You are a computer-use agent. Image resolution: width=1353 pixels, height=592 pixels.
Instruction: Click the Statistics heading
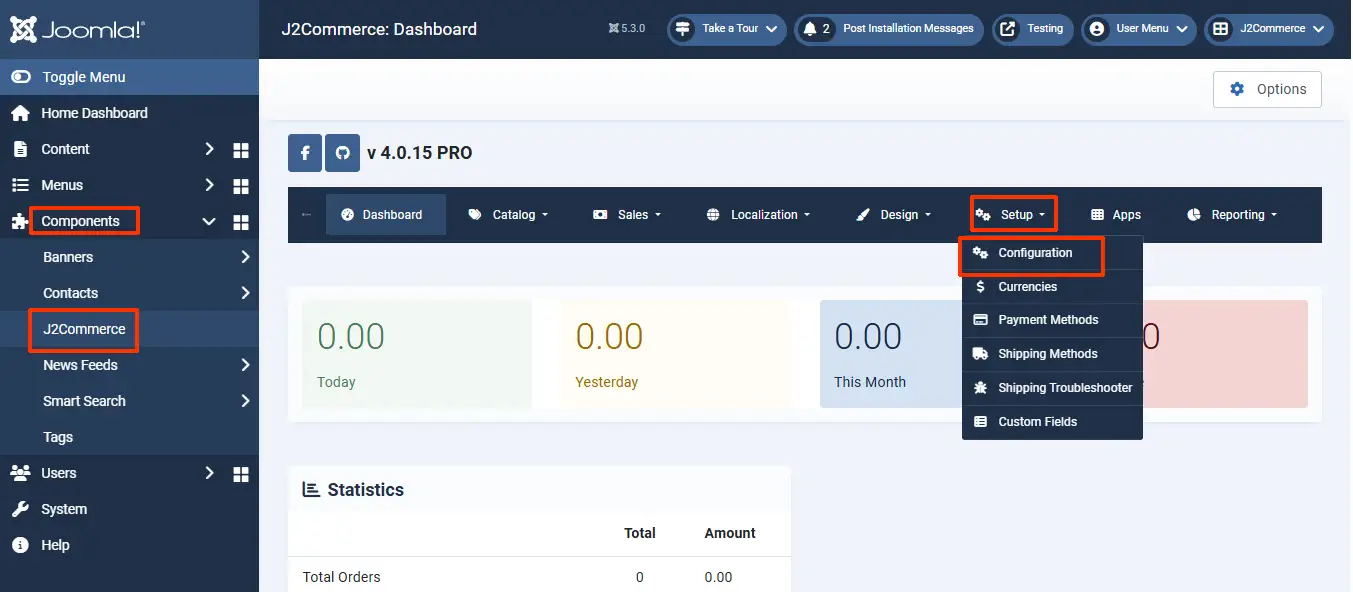coord(353,490)
